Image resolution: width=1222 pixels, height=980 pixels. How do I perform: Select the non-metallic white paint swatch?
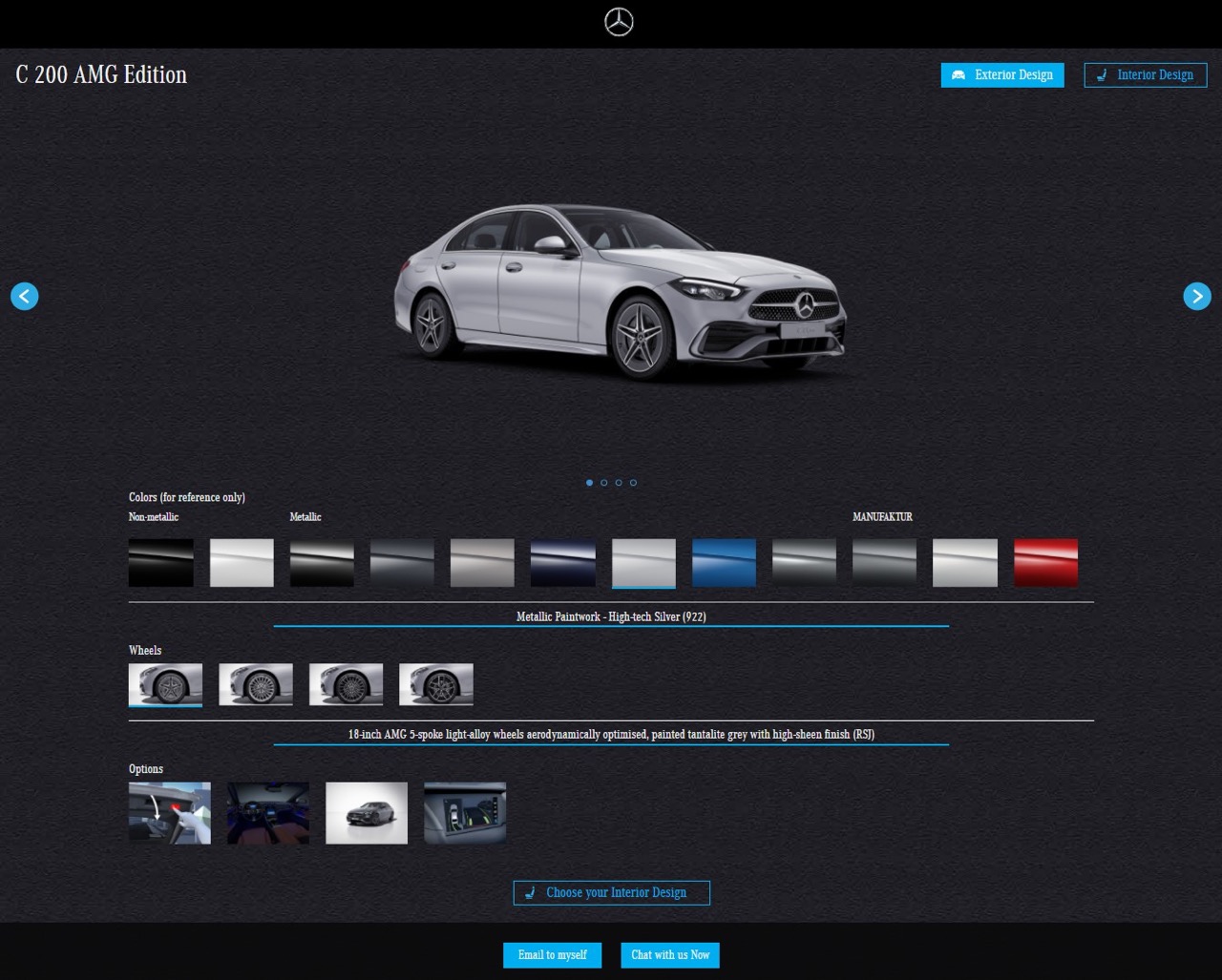[242, 562]
